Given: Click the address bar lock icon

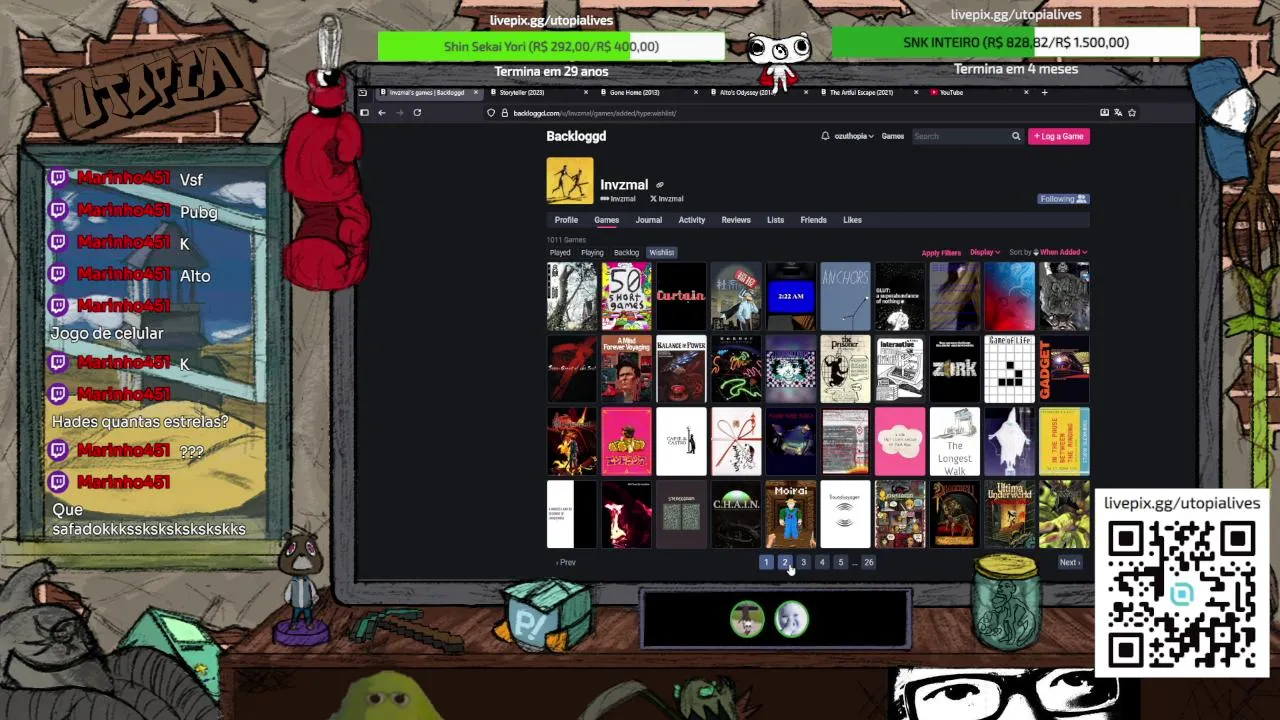Looking at the screenshot, I should click(x=505, y=113).
